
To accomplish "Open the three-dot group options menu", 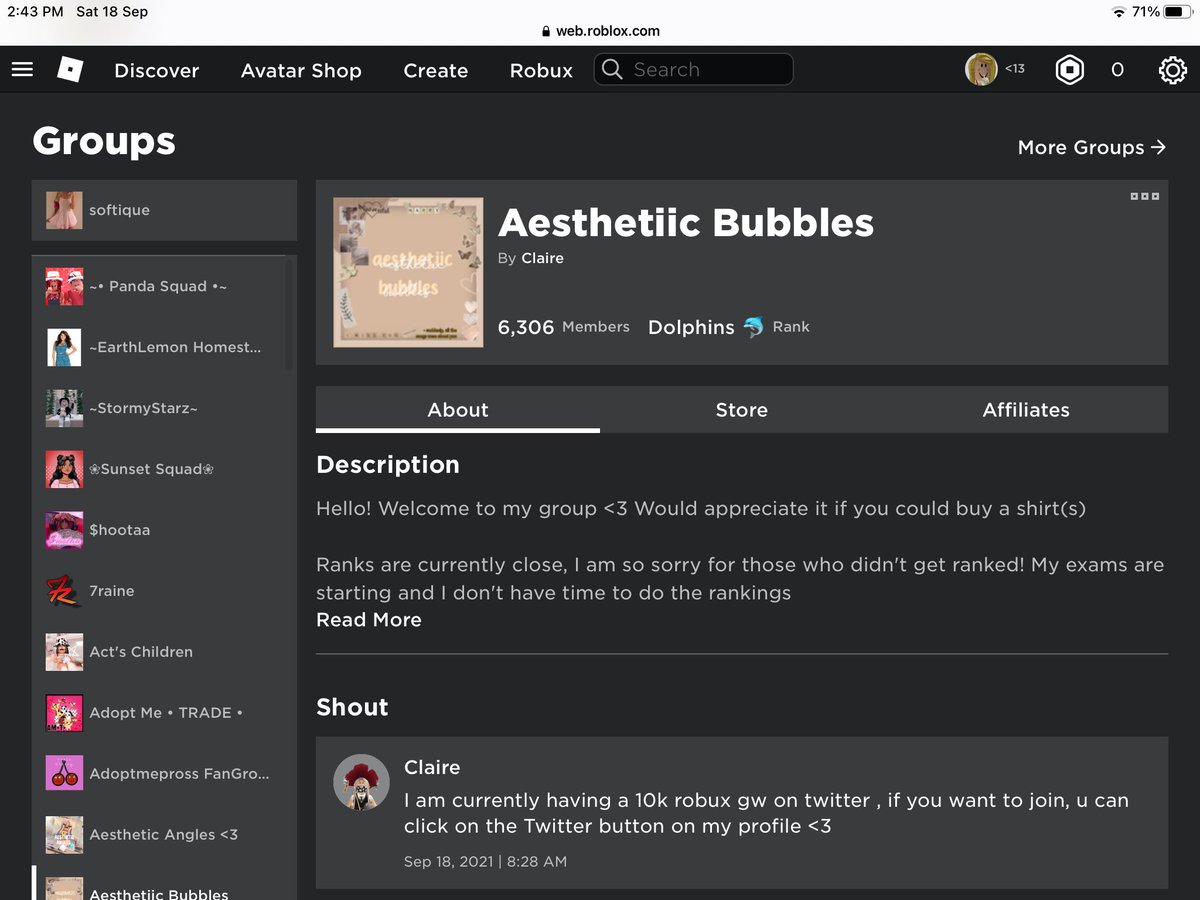I will pos(1144,196).
